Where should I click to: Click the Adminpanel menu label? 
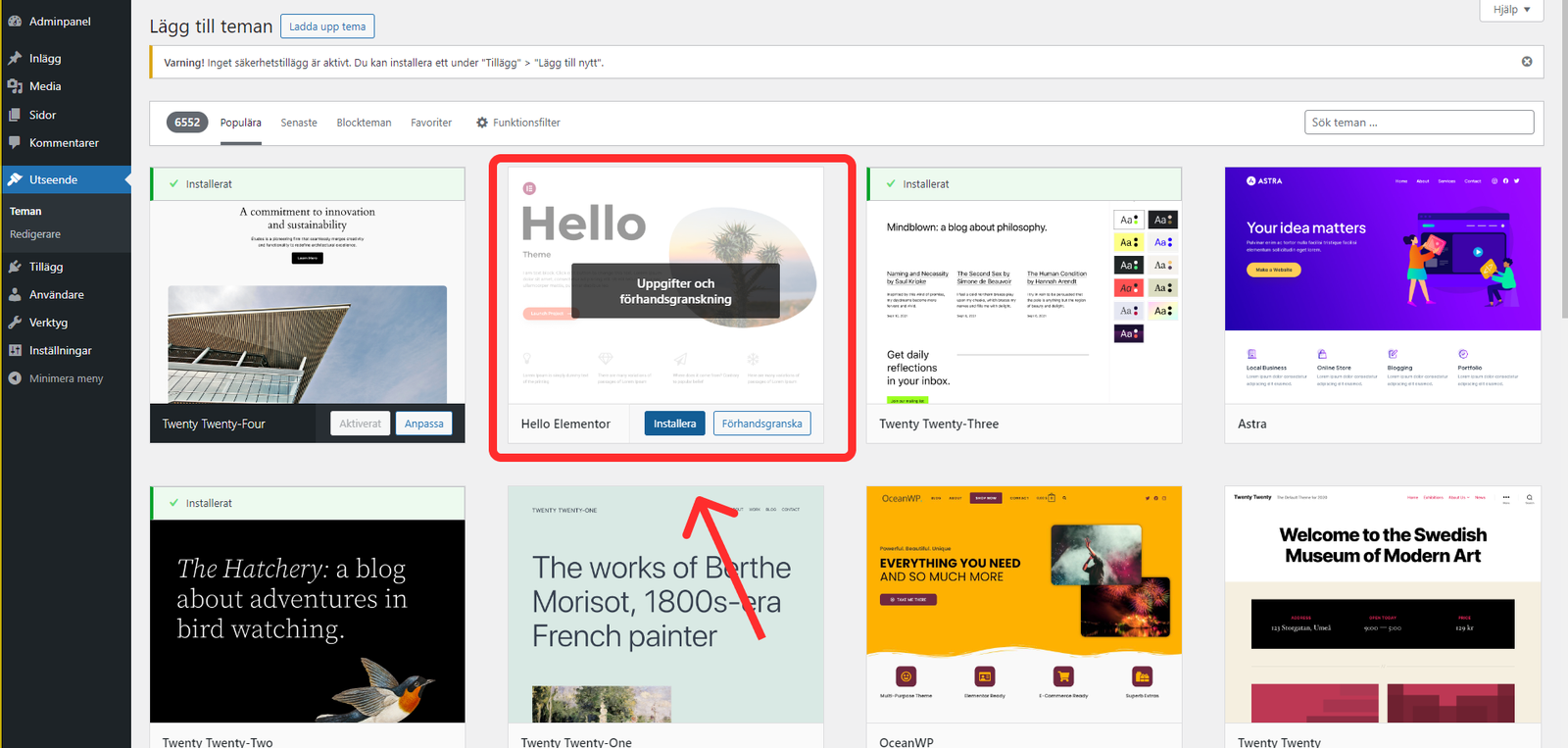click(60, 21)
